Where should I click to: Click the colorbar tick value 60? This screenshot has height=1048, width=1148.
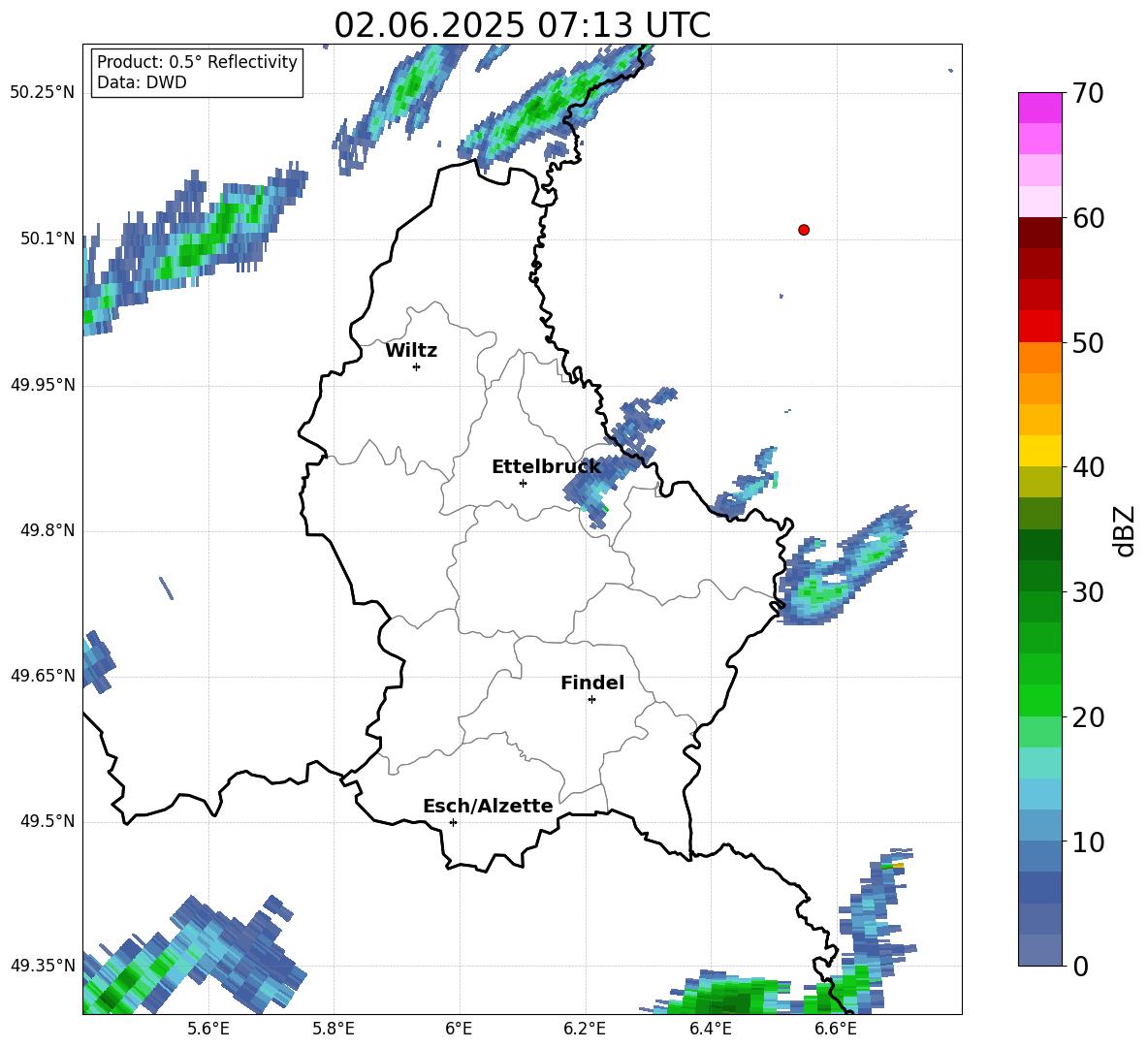pos(1088,218)
